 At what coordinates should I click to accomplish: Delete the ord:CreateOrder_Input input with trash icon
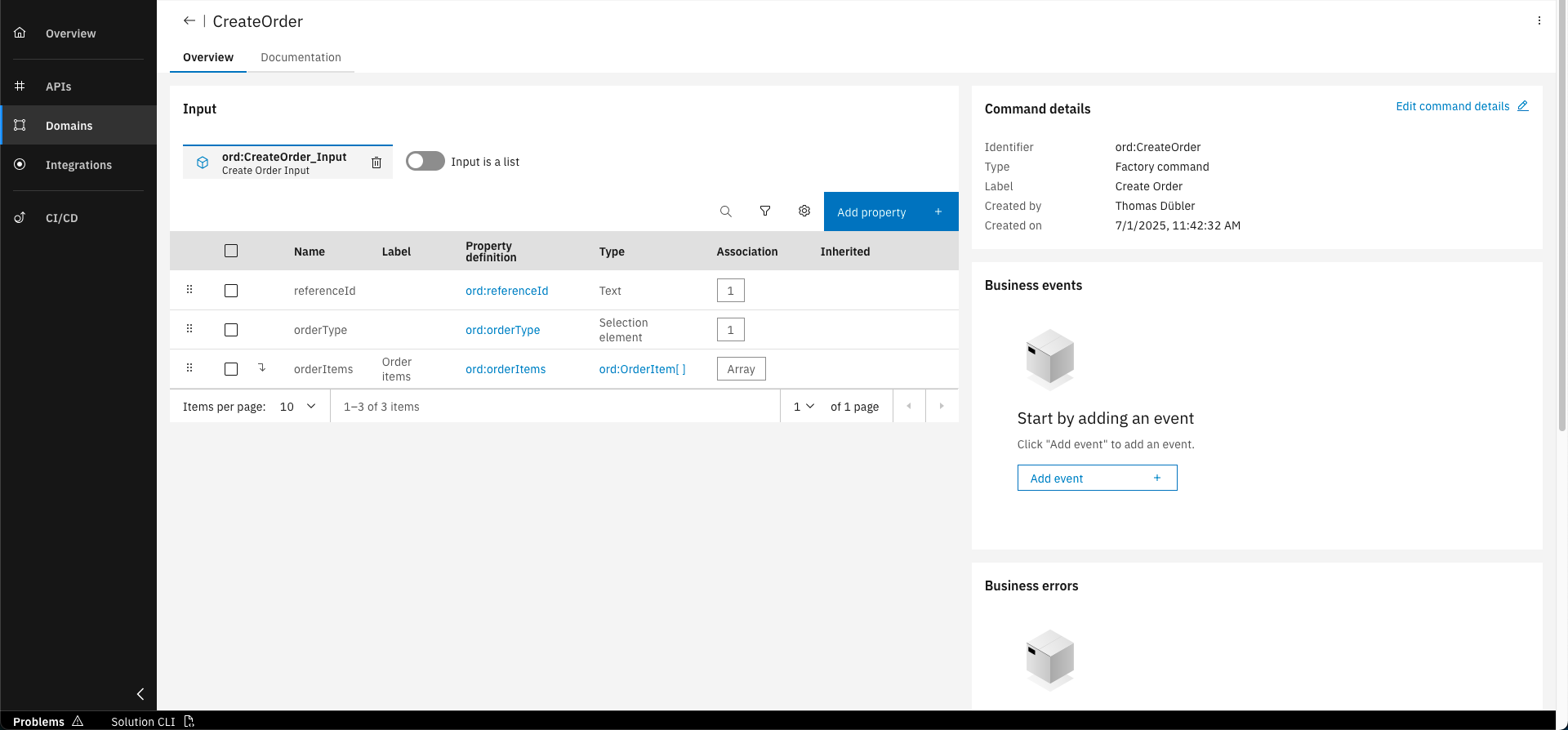(x=376, y=162)
